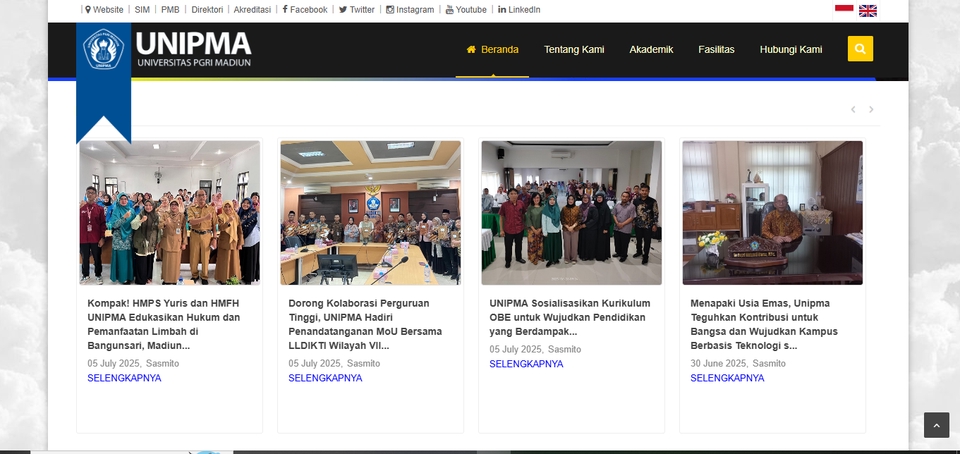The height and width of the screenshot is (454, 960).
Task: Click the UNIPMA Universitas PGRI Madiun title
Action: pyautogui.click(x=193, y=49)
